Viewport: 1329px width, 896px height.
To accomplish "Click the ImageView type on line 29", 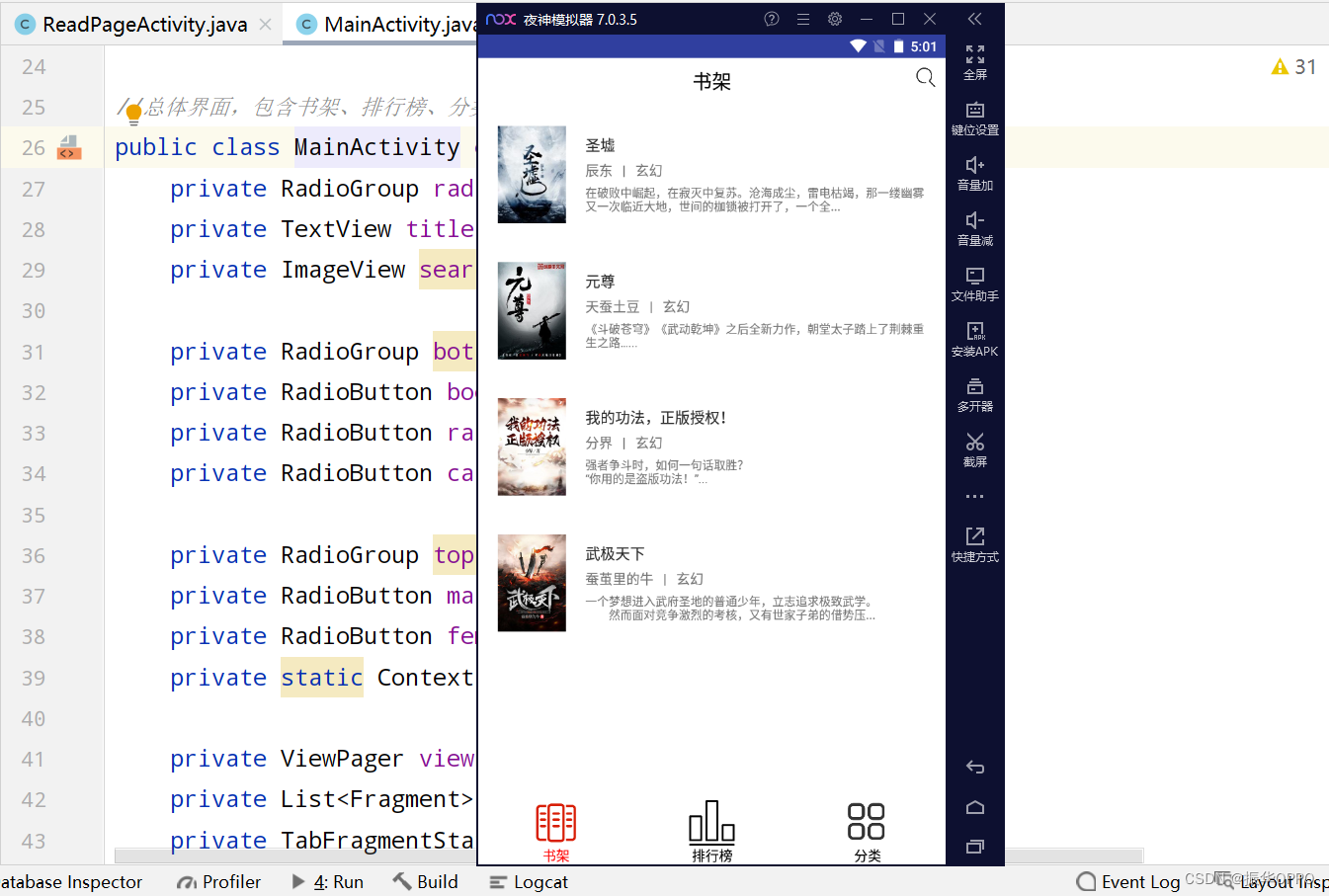I will coord(343,270).
